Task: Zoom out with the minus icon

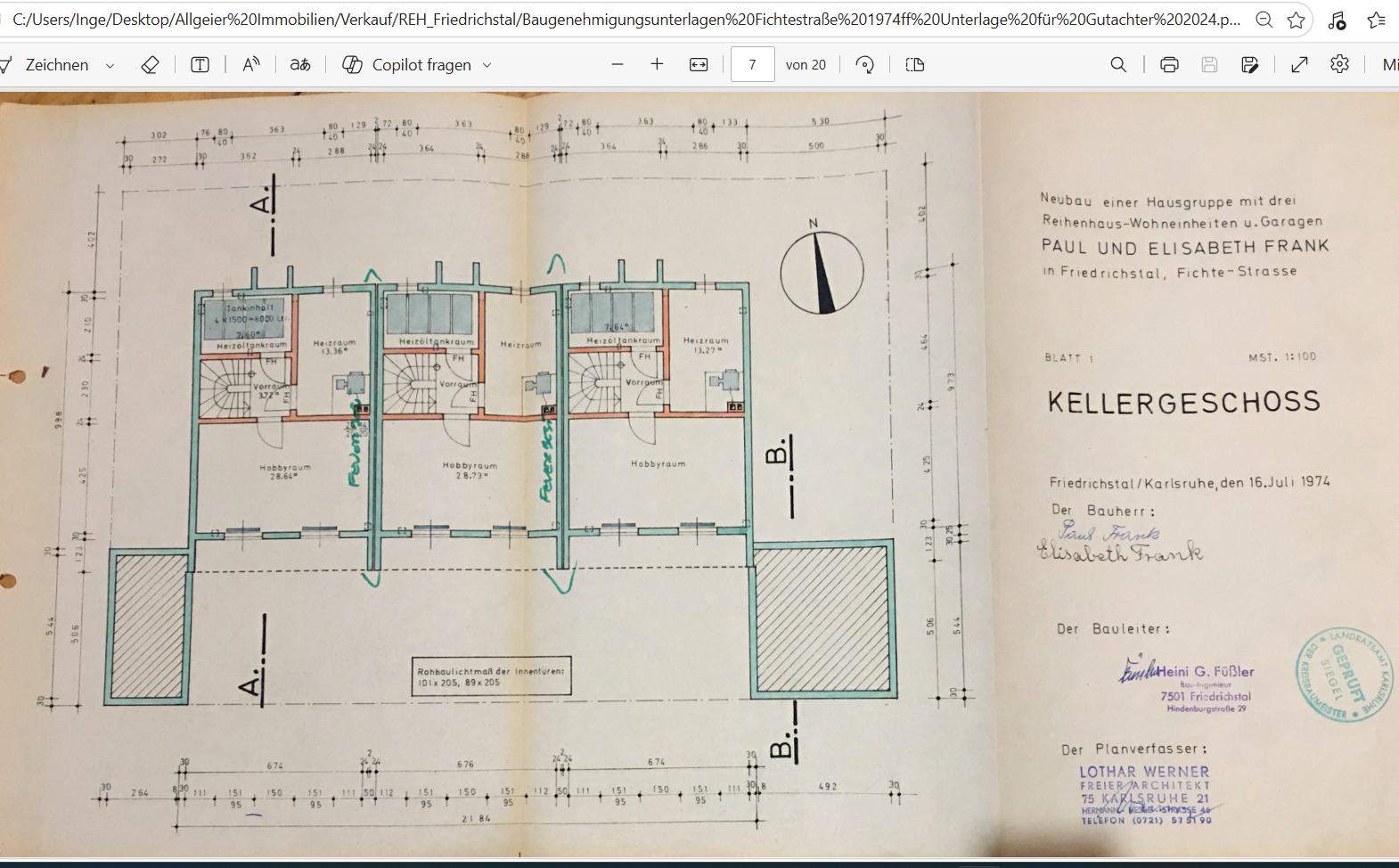Action: (618, 65)
